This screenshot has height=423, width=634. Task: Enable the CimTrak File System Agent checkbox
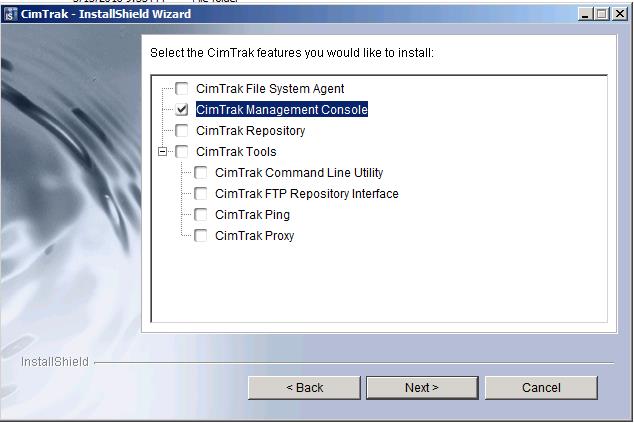pyautogui.click(x=182, y=89)
